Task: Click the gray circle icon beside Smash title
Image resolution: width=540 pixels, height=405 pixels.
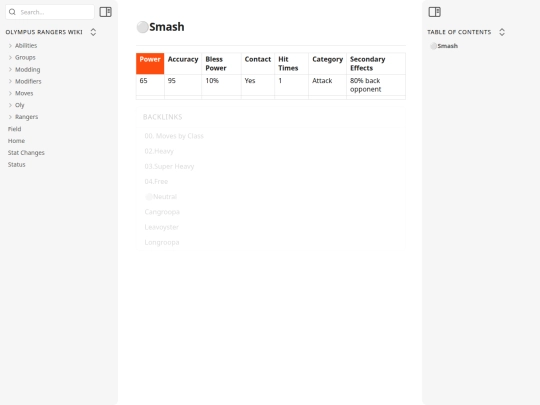Action: (x=143, y=27)
